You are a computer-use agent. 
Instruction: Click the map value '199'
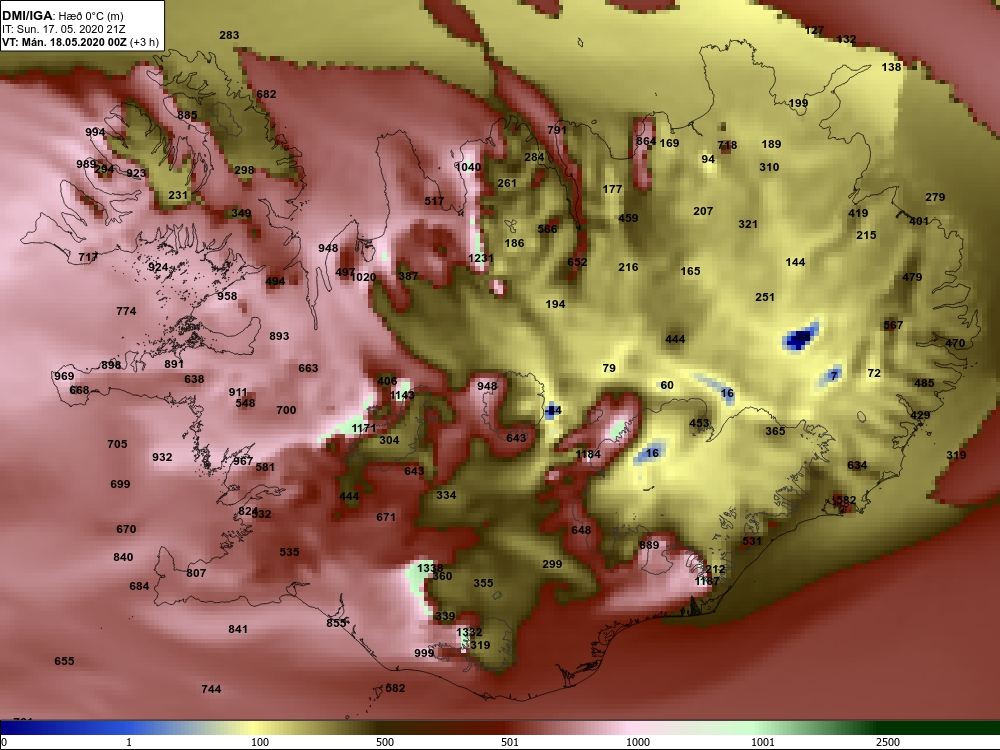798,103
